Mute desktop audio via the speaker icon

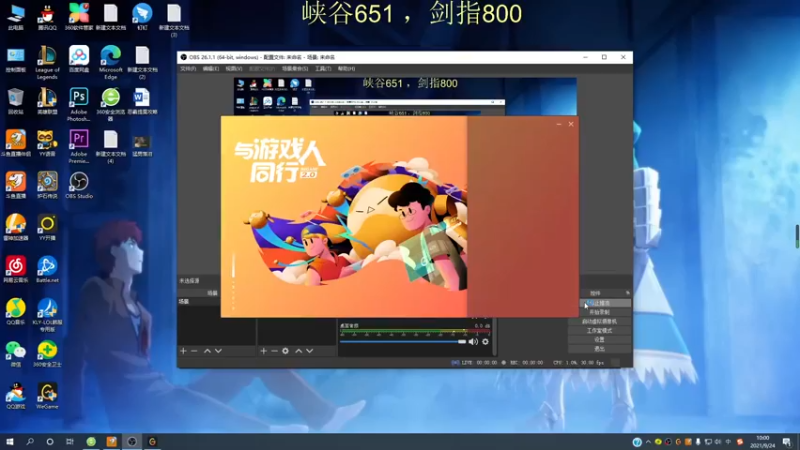click(x=473, y=342)
